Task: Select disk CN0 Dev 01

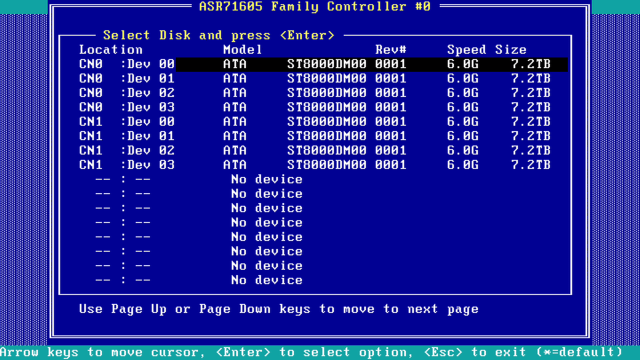Action: (x=315, y=78)
